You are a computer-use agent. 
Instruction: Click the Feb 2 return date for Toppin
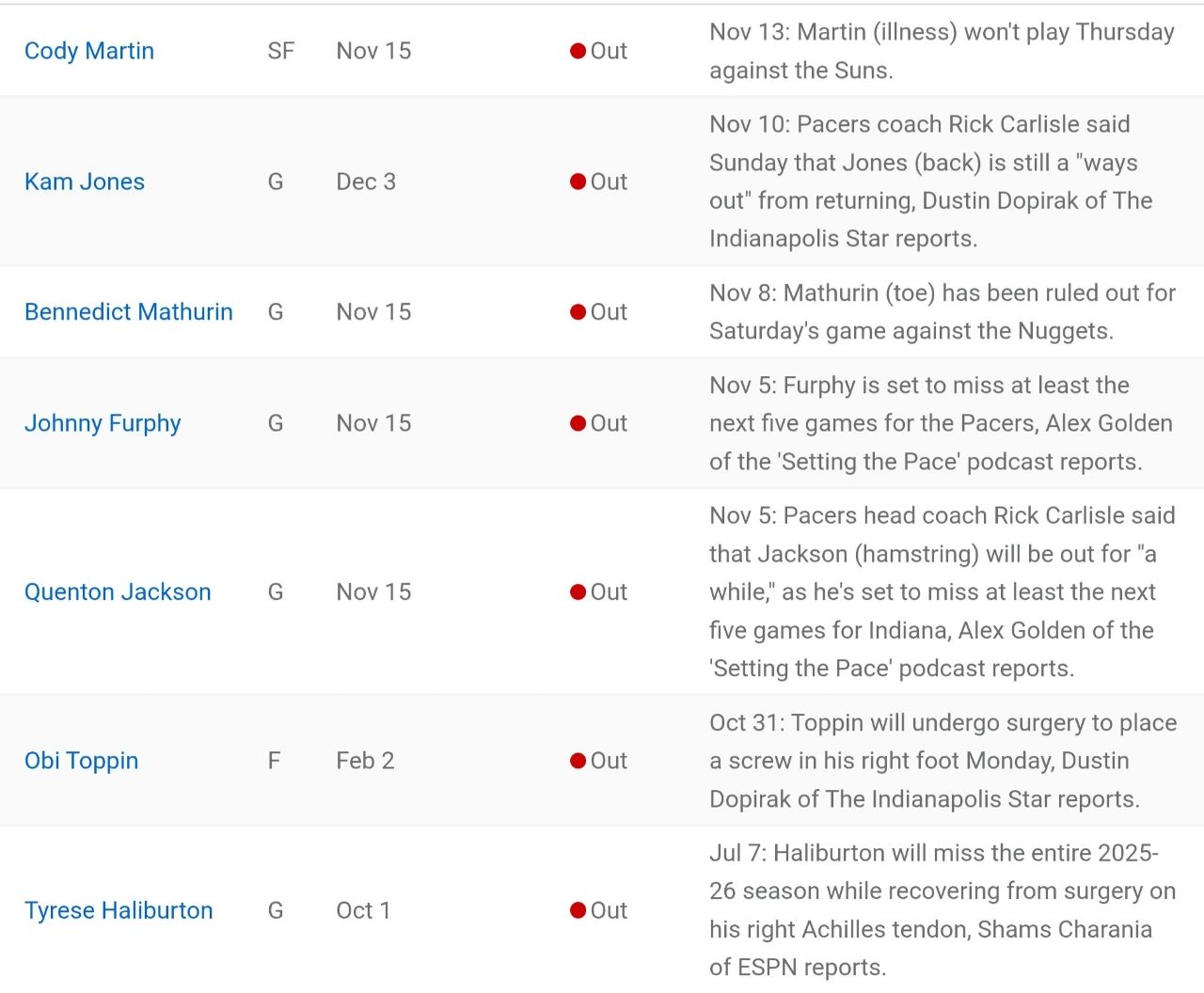(365, 761)
